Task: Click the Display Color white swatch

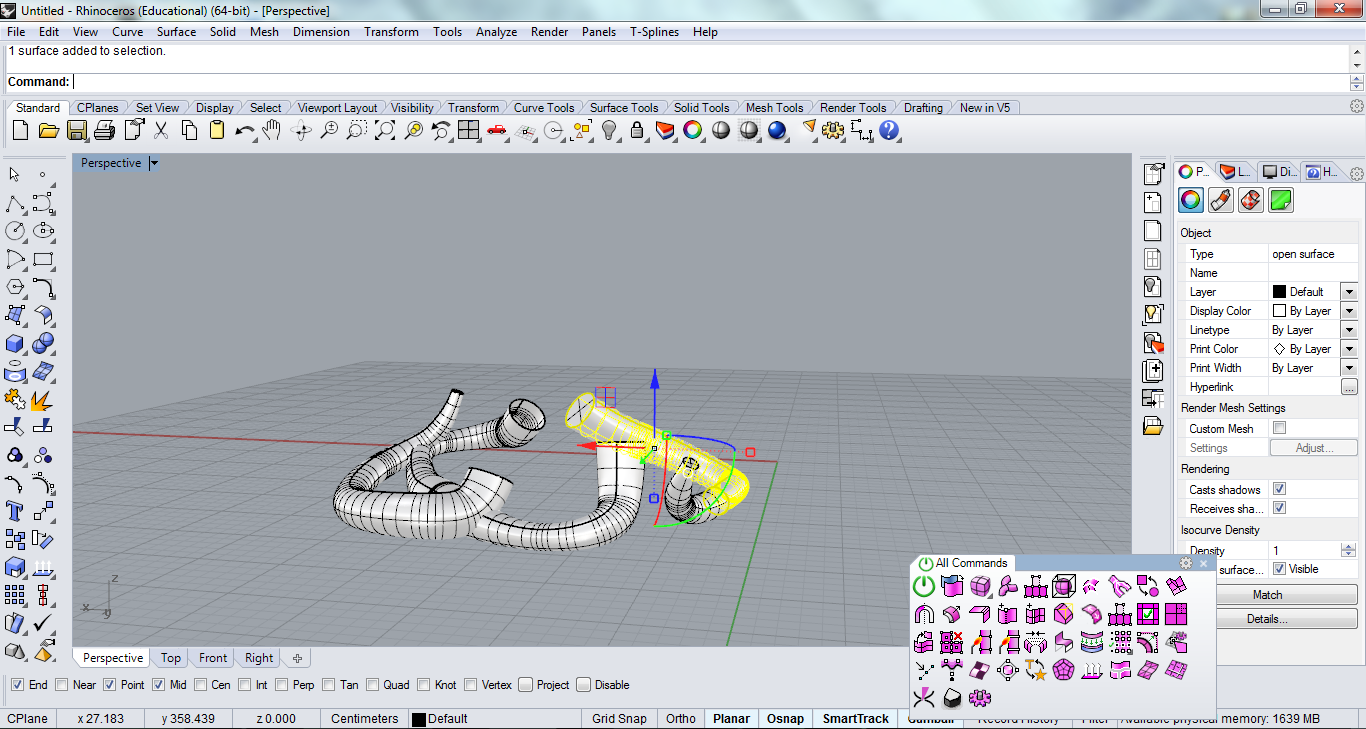Action: point(1279,311)
